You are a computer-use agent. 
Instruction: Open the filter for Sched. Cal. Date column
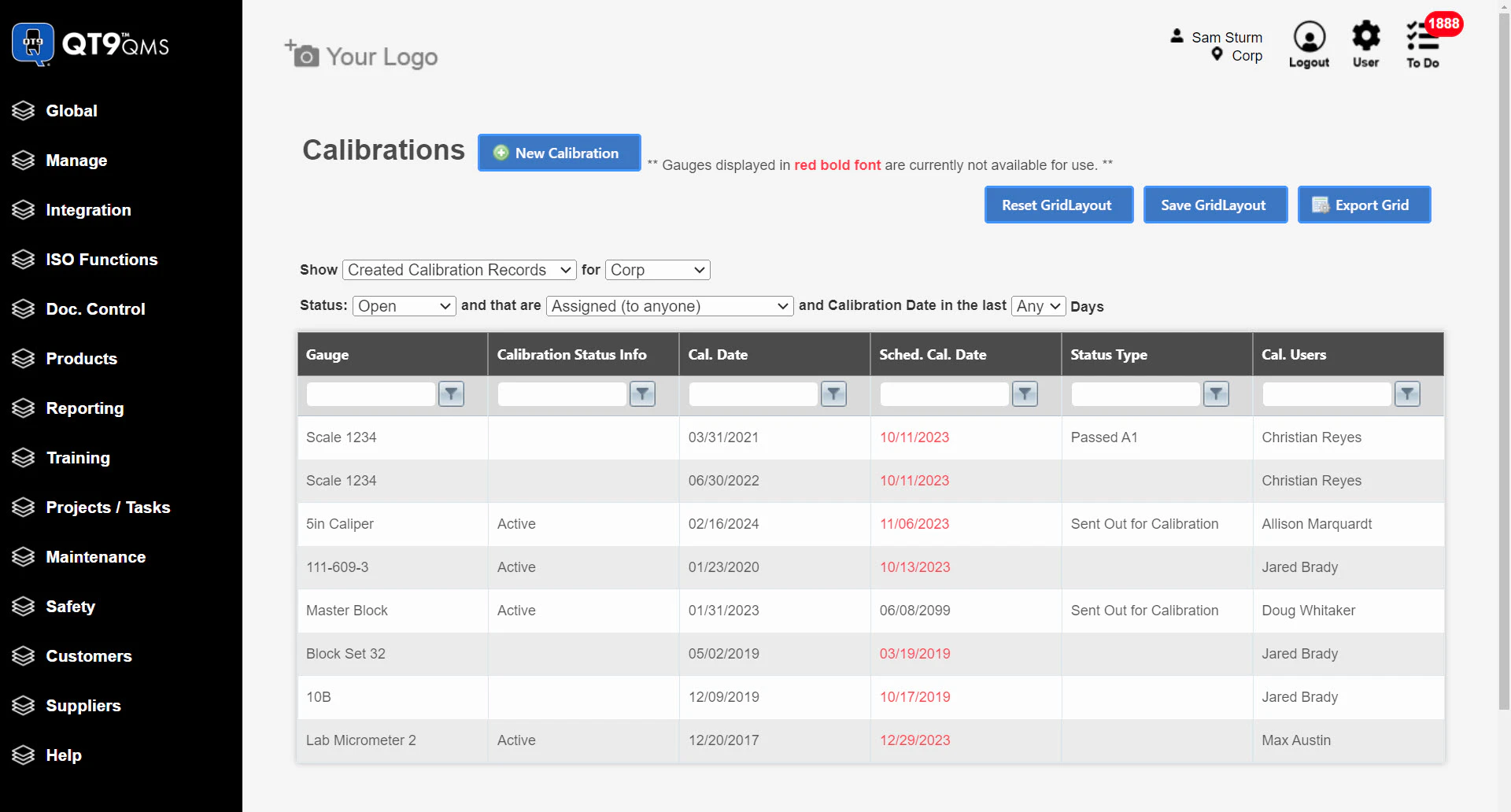coord(1024,393)
